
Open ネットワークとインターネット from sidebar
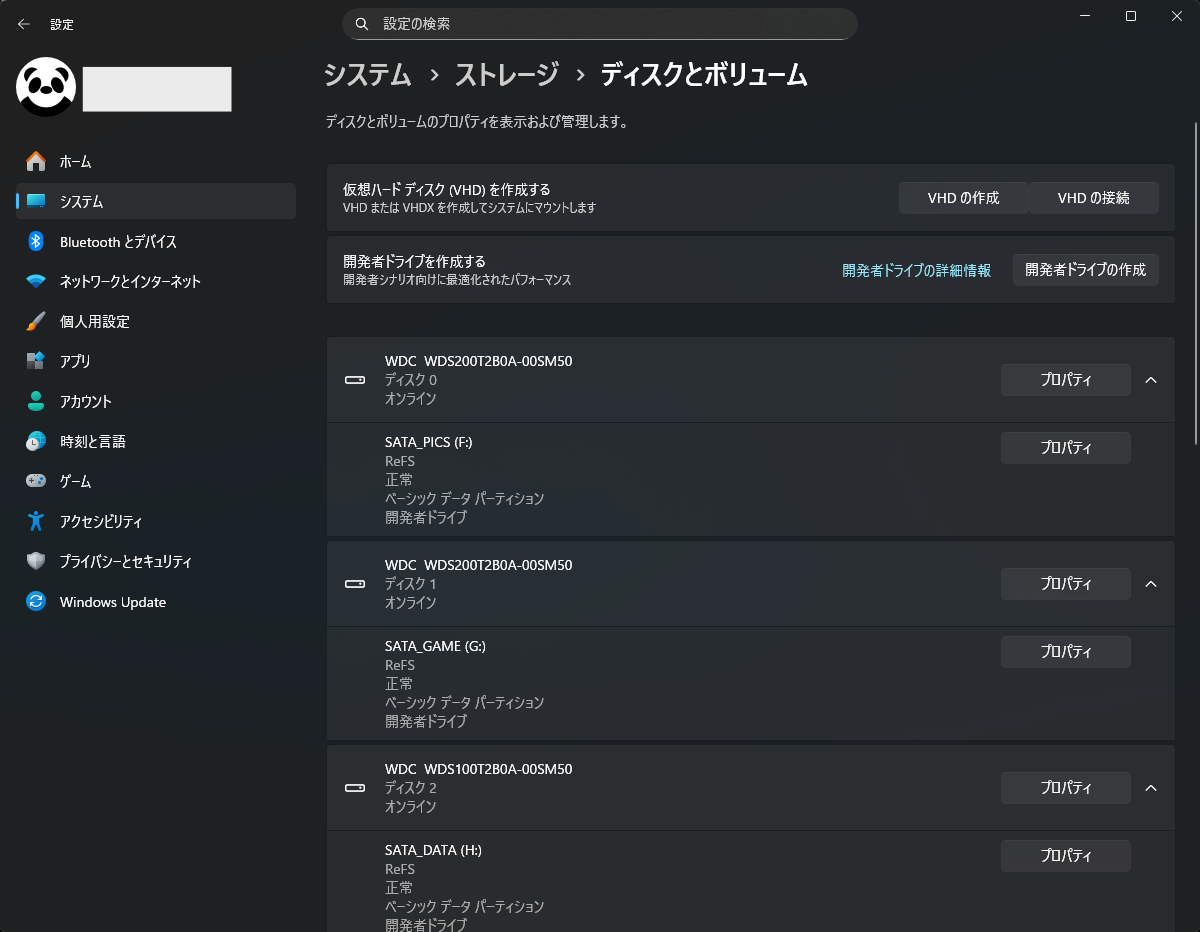coord(129,282)
